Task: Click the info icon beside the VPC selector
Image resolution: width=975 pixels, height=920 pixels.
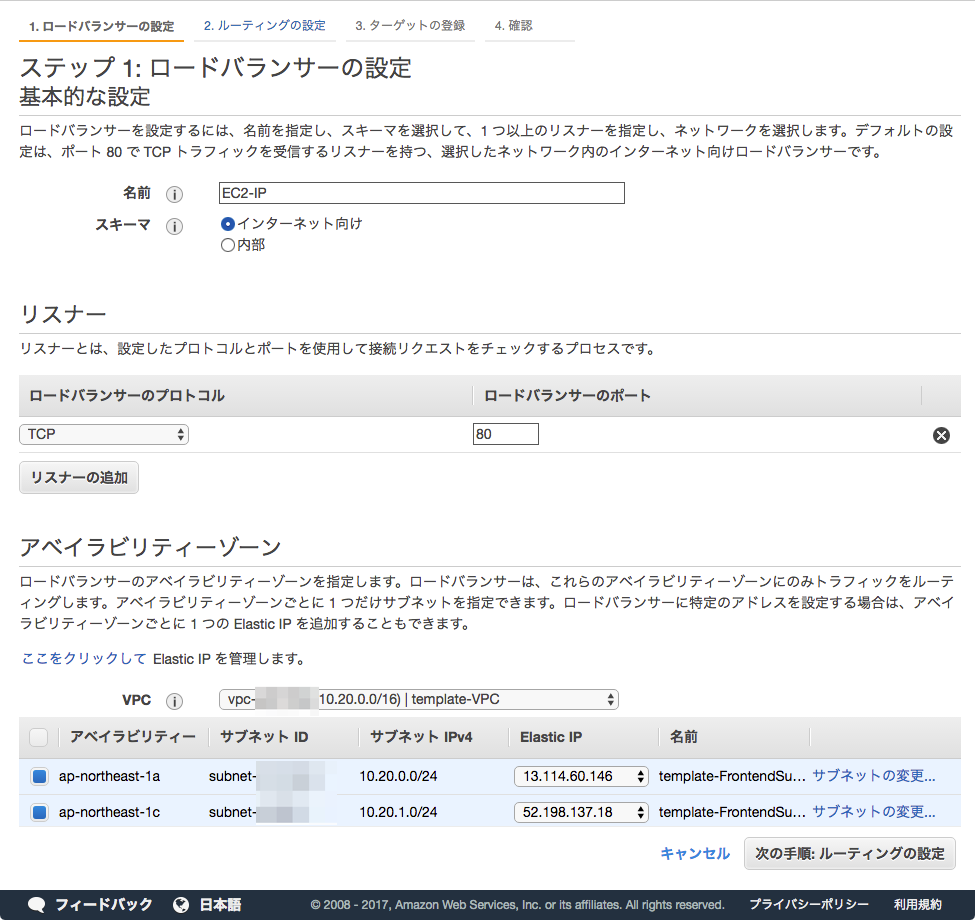Action: (x=174, y=701)
